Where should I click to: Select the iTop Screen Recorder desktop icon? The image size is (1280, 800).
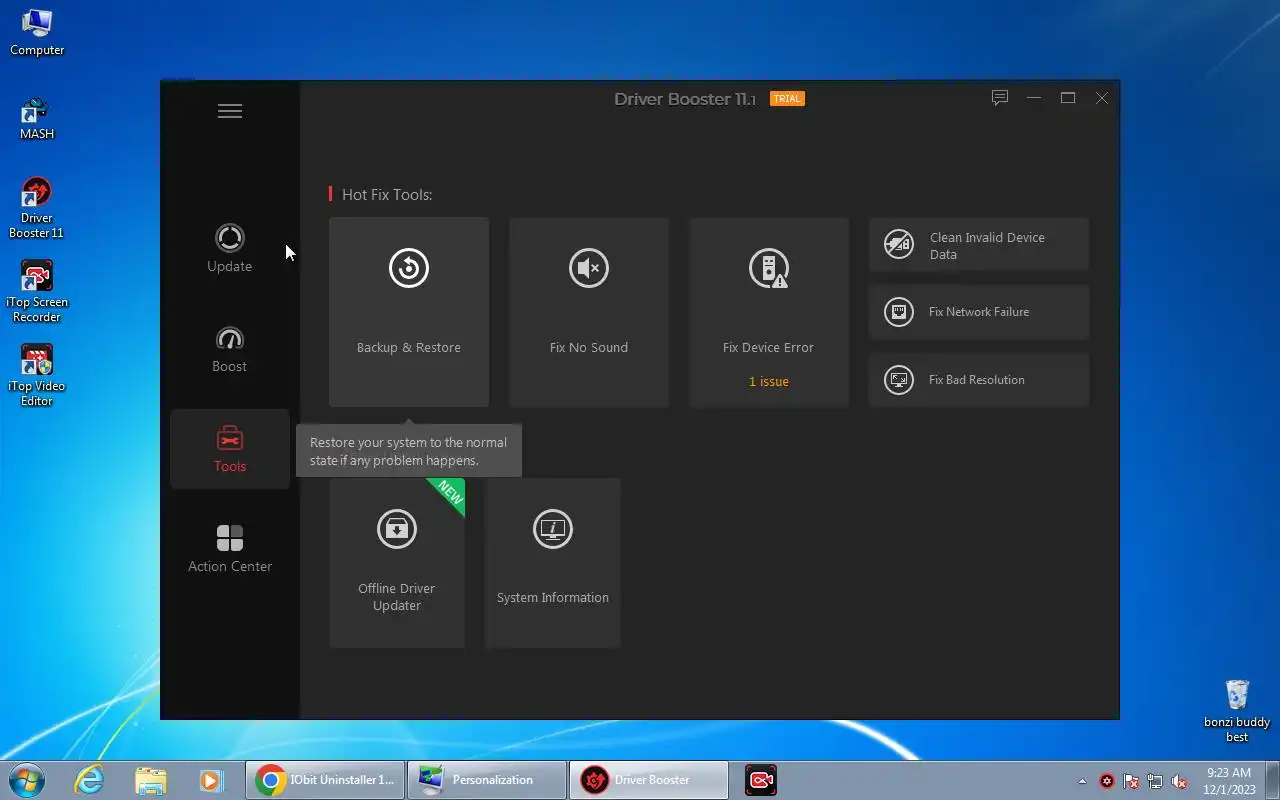click(37, 292)
